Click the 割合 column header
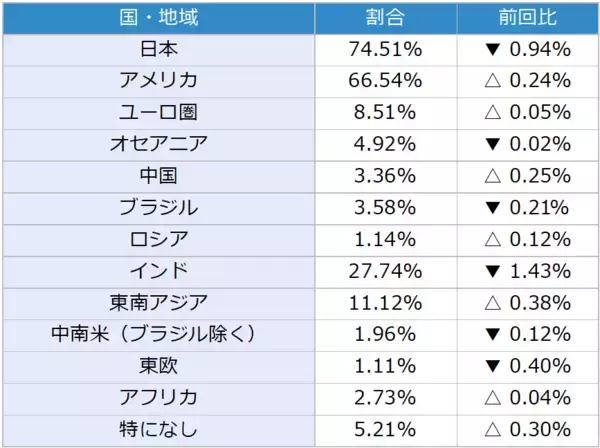The image size is (600, 448). (384, 18)
